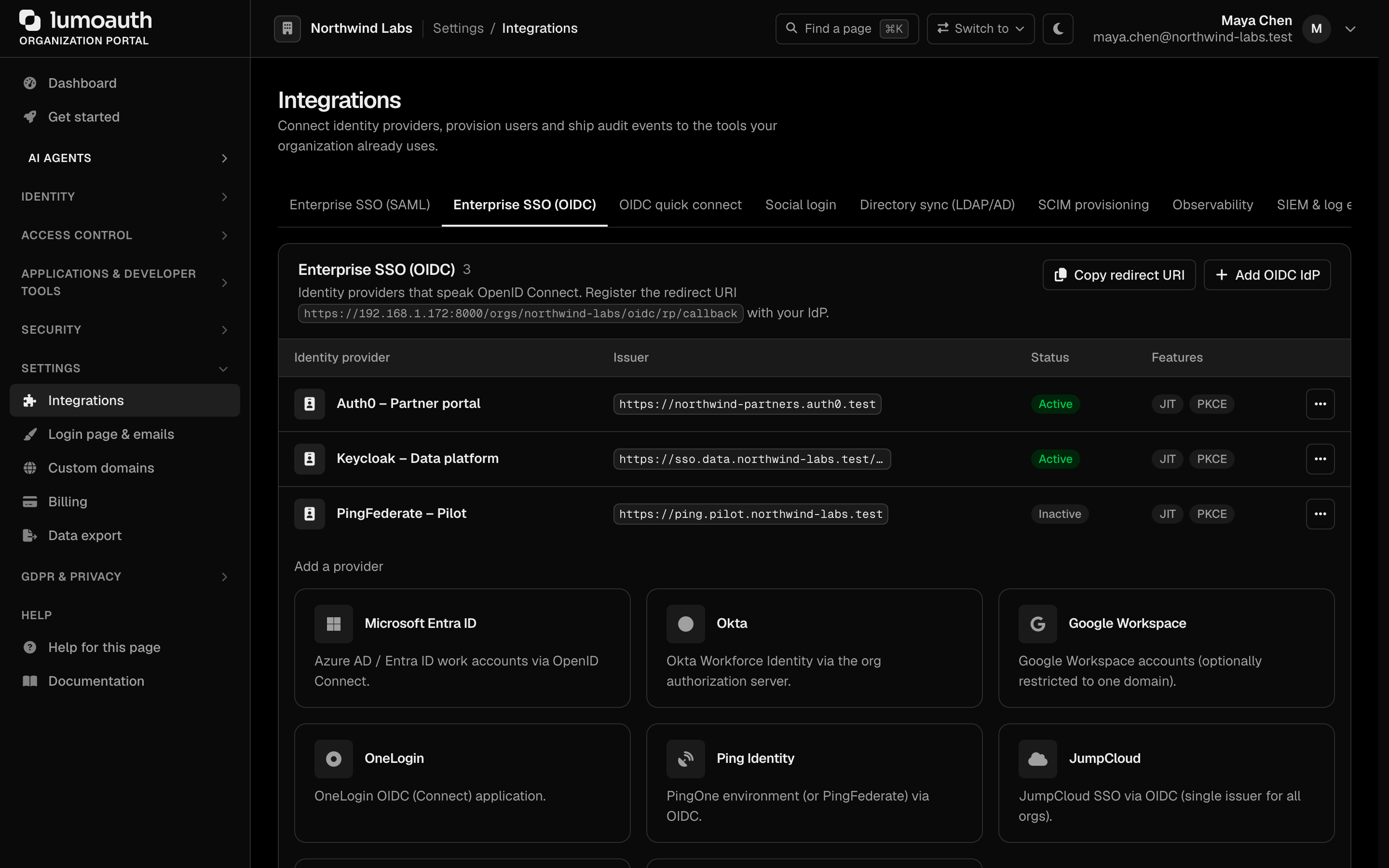Switch to Enterprise SSO (SAML) tab

click(x=359, y=205)
